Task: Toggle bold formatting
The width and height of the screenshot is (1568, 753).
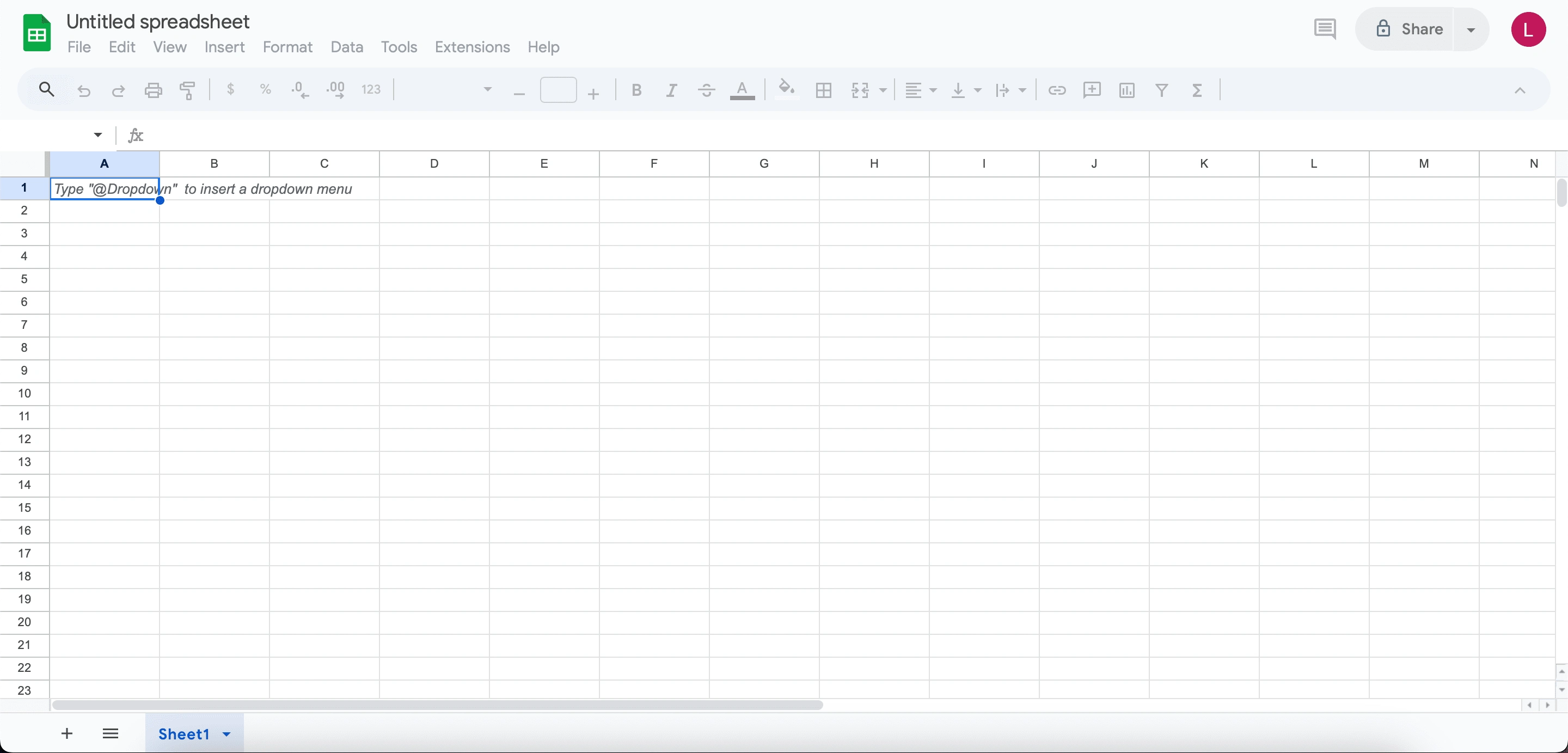Action: 636,90
